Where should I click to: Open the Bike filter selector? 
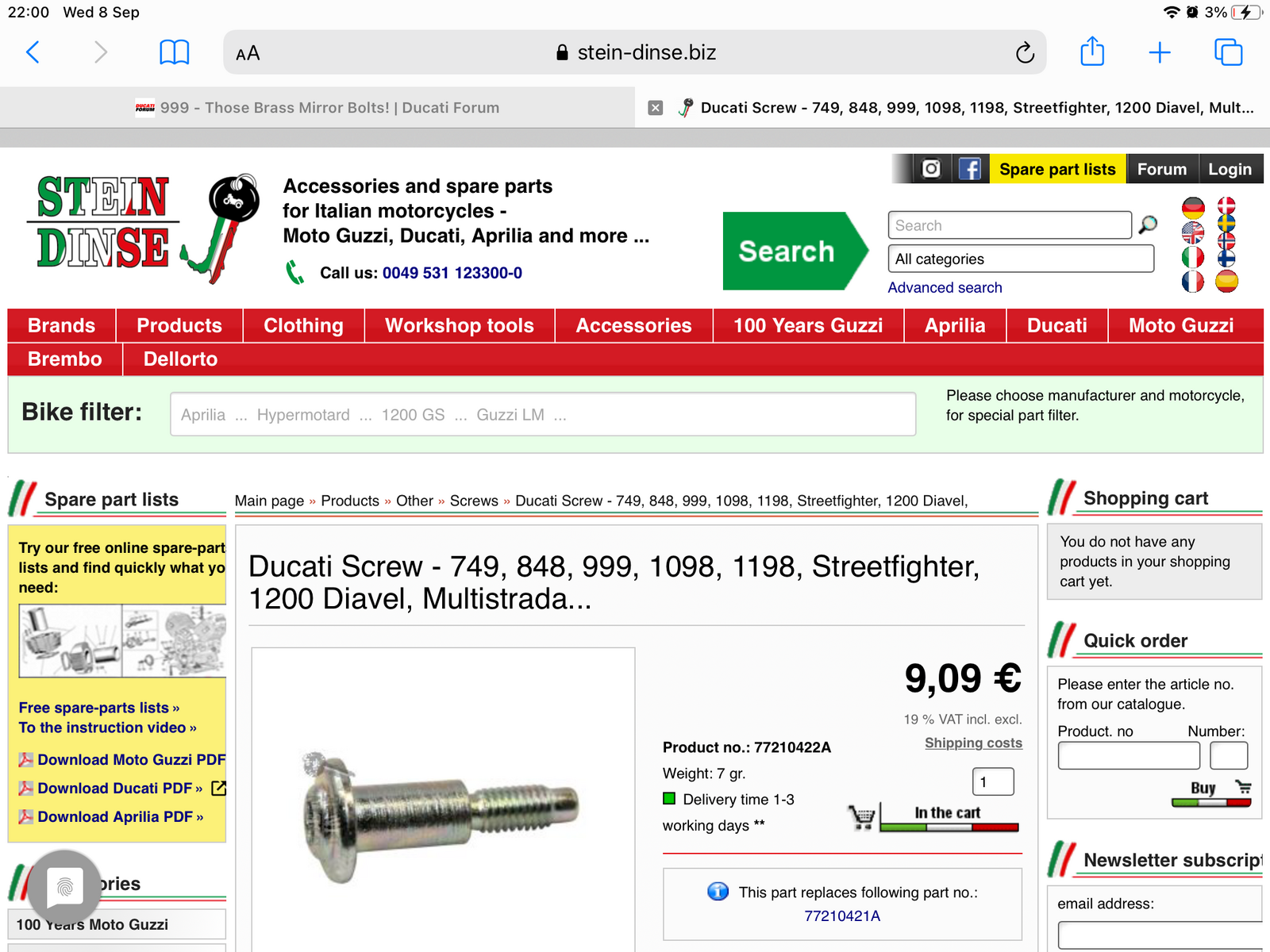pos(543,414)
